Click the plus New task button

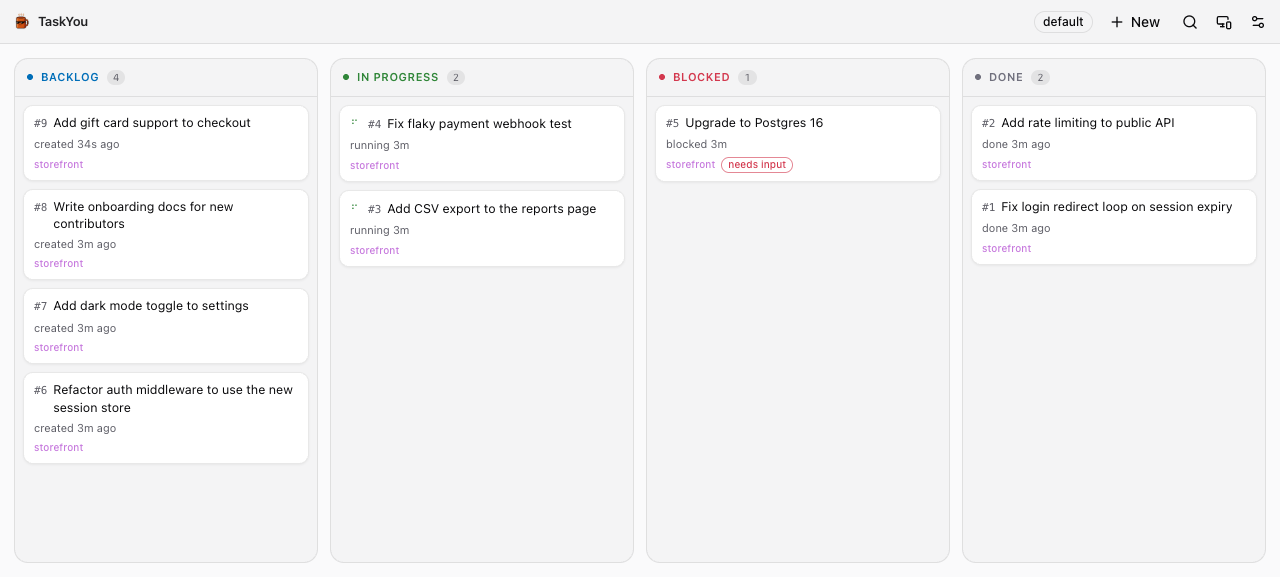[1135, 22]
